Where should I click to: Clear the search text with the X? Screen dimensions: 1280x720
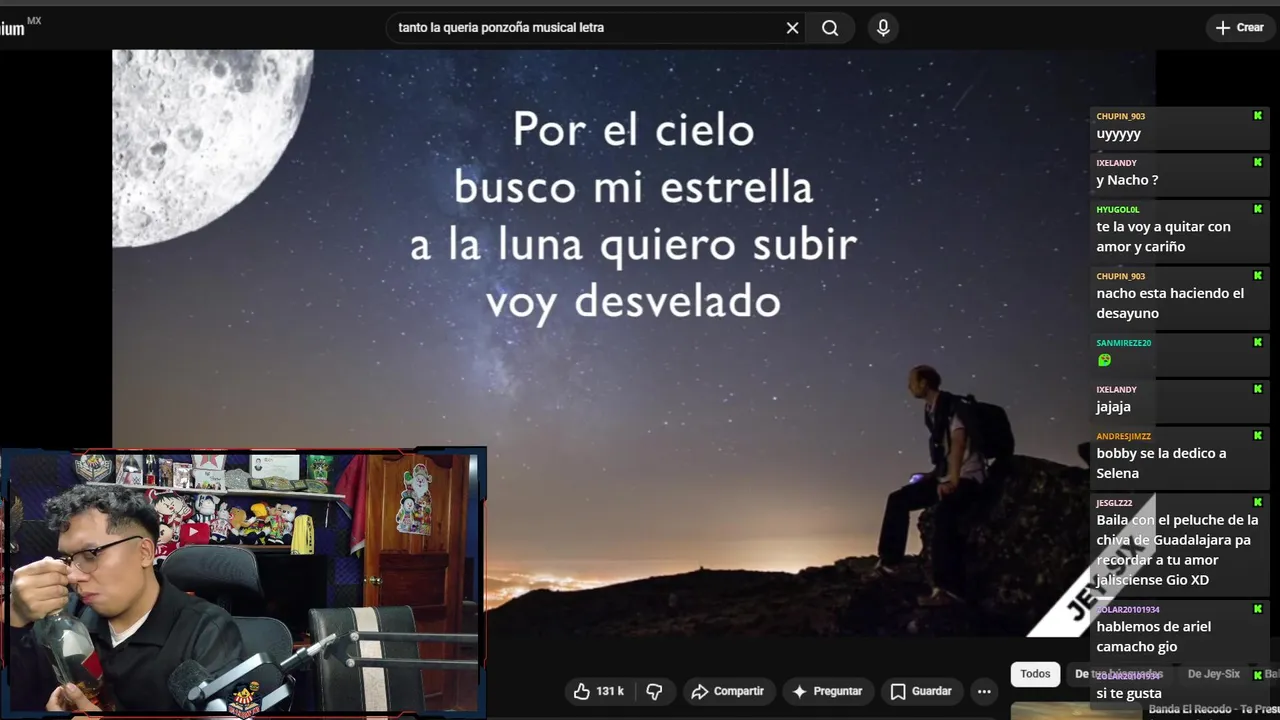coord(792,28)
